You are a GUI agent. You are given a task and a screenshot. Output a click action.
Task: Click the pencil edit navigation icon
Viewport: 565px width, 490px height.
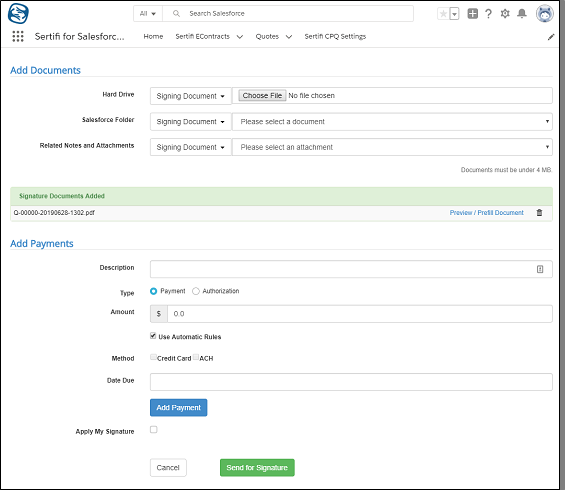551,37
